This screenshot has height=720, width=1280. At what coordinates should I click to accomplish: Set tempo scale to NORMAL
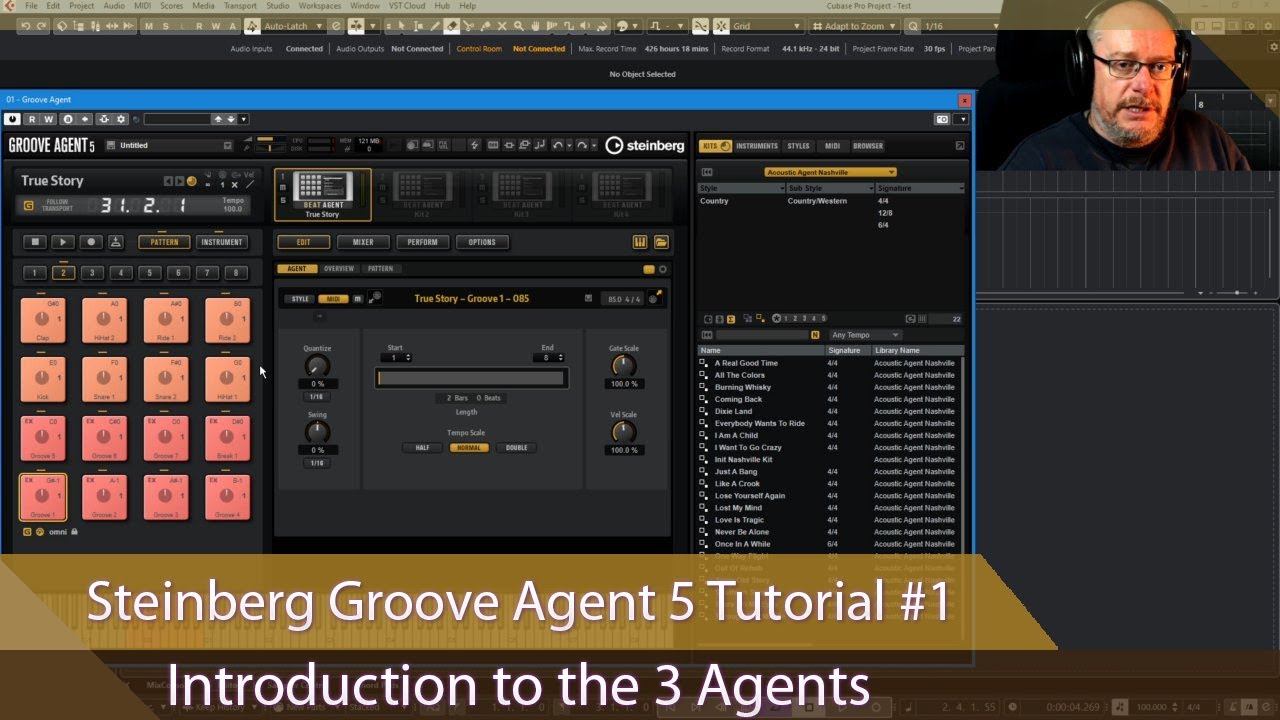click(468, 448)
